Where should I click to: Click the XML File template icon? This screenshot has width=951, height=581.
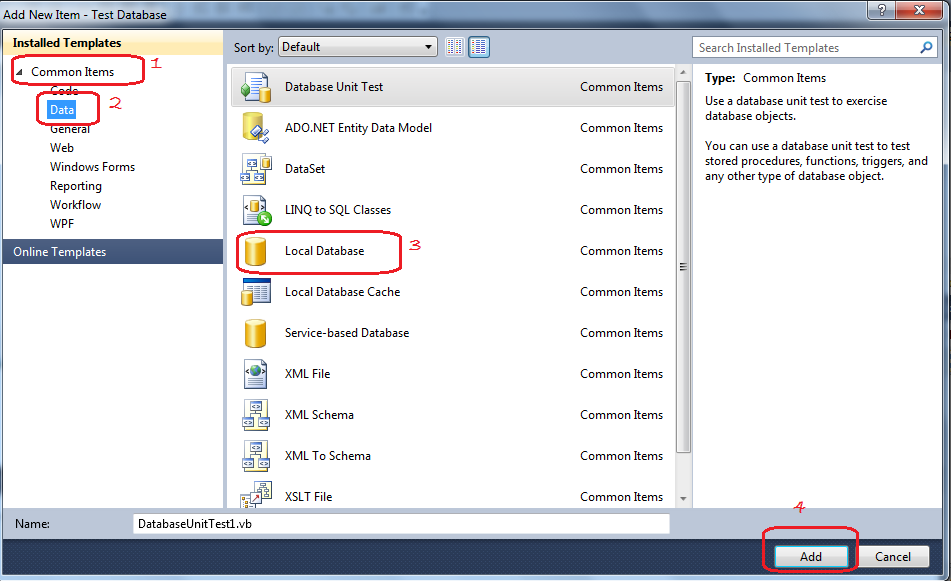coord(255,374)
